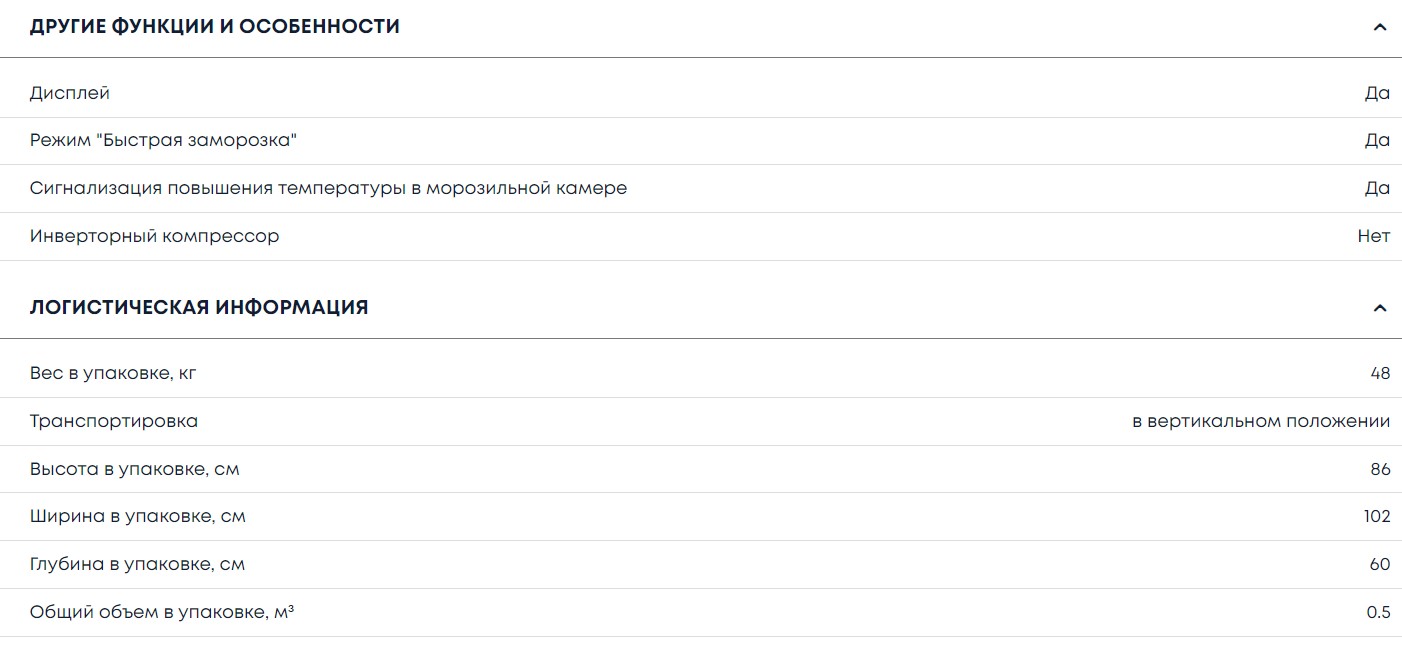Select the height value 86
This screenshot has width=1402, height=651.
[x=1380, y=469]
